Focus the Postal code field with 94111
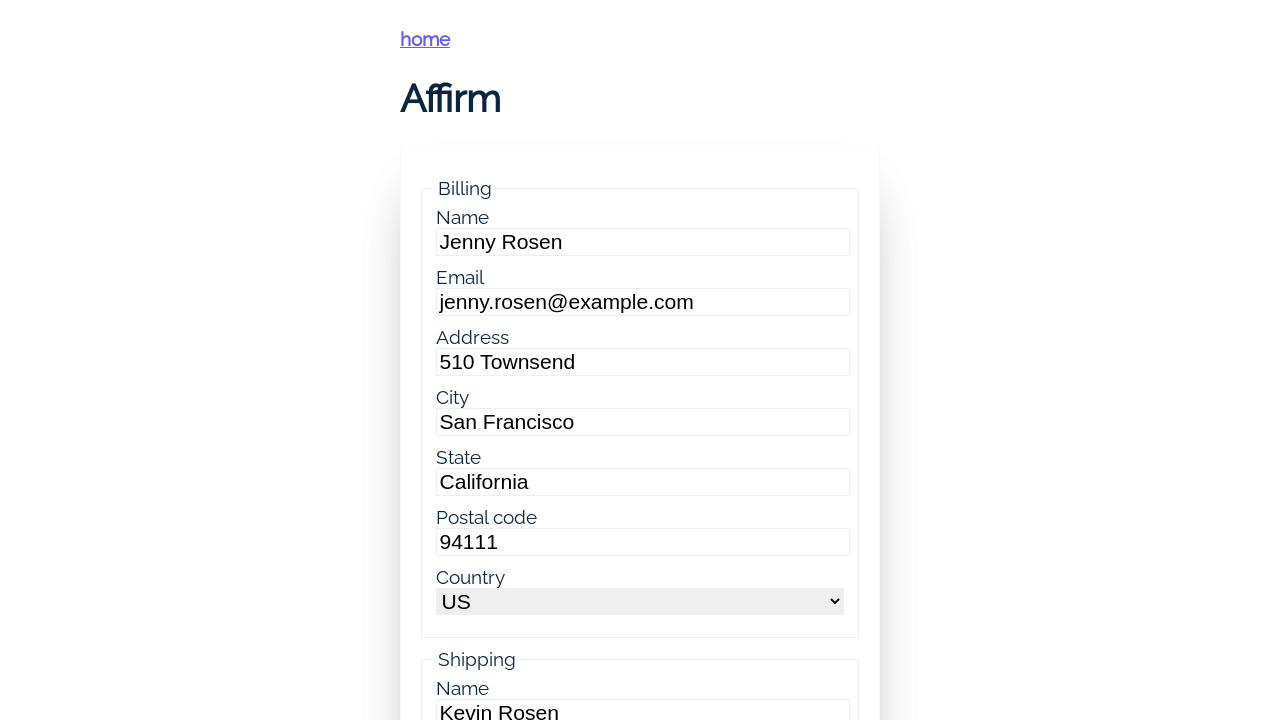The width and height of the screenshot is (1280, 720). [642, 542]
